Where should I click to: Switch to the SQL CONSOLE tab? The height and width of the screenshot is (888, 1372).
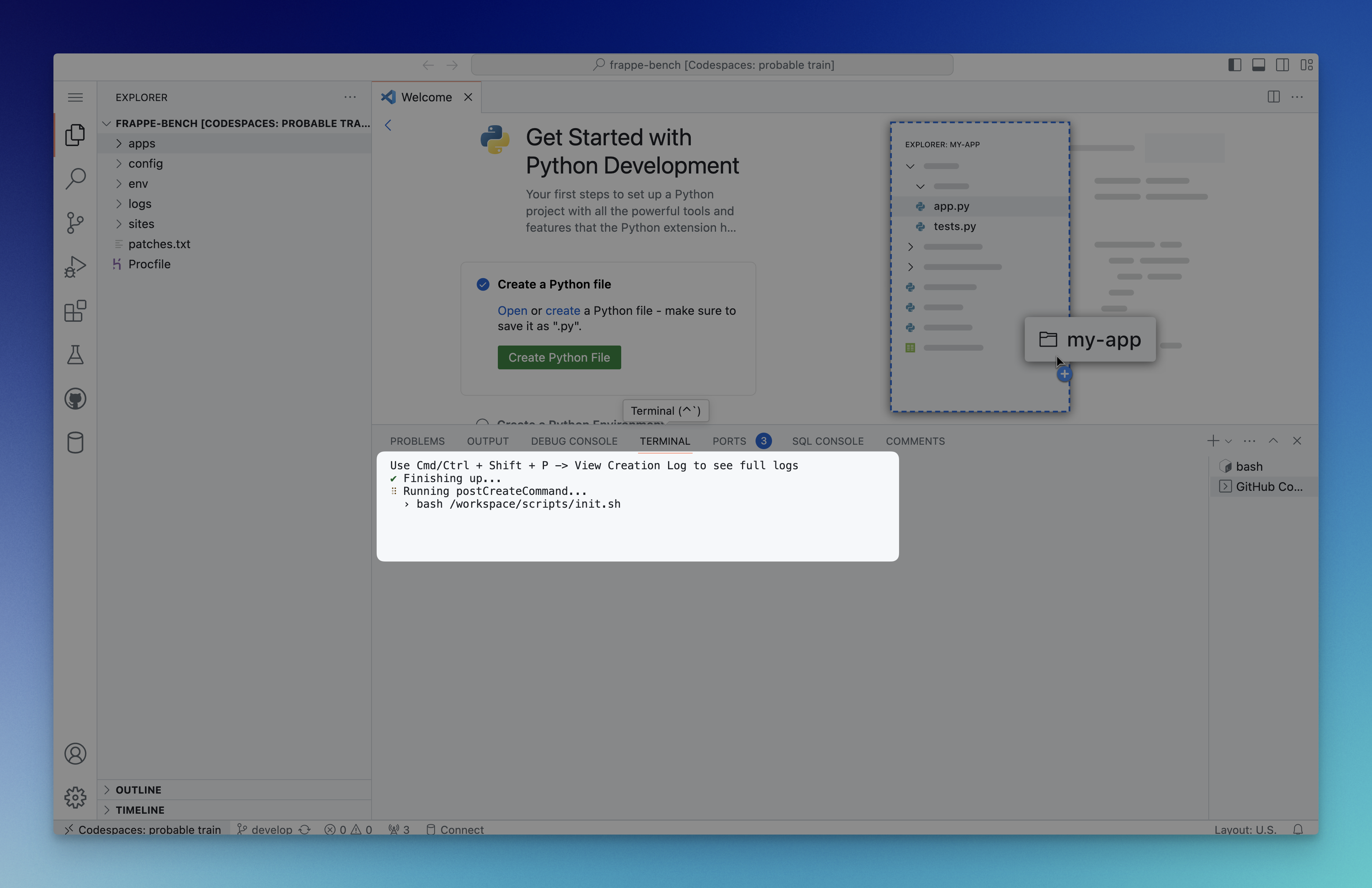828,441
